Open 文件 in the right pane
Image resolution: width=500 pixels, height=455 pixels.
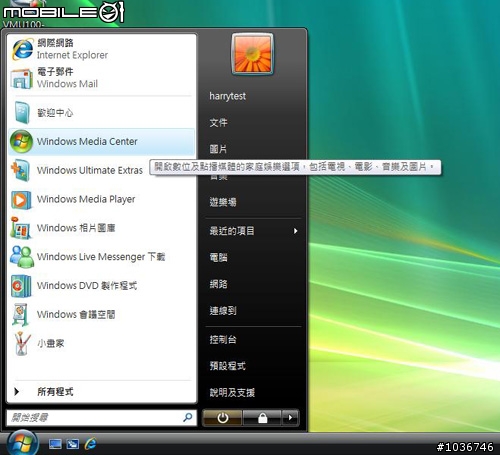pos(219,123)
